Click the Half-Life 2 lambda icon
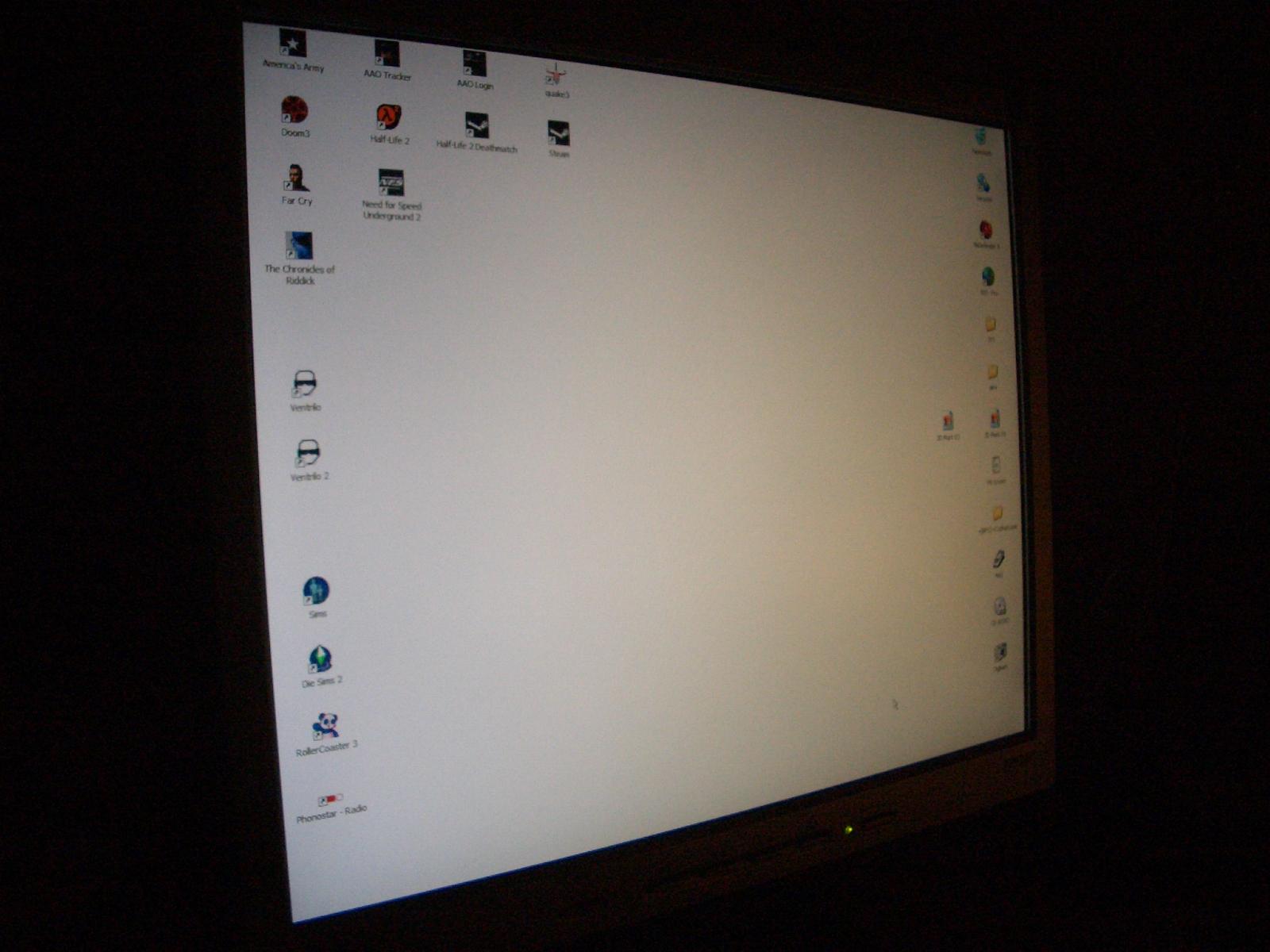Screen dimensions: 1270x952 tap(388, 117)
